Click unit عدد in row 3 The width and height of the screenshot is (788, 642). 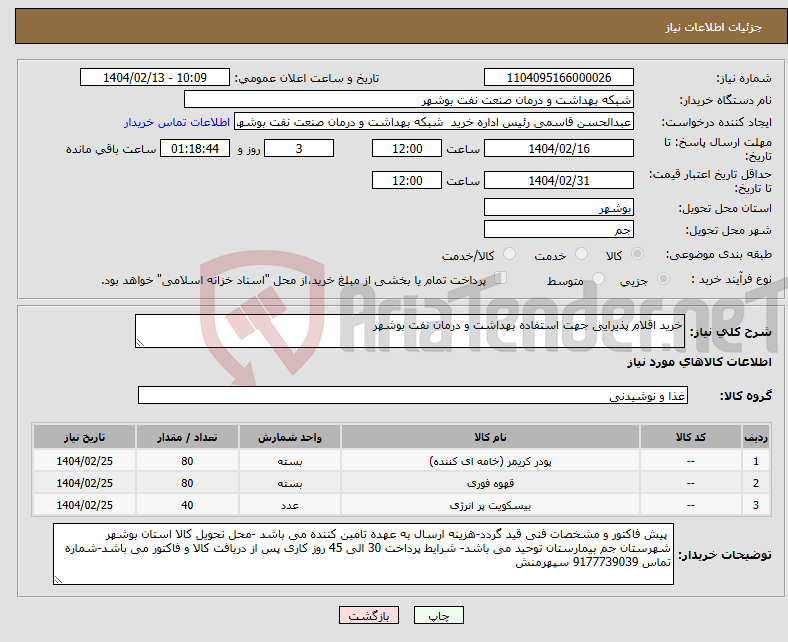290,505
